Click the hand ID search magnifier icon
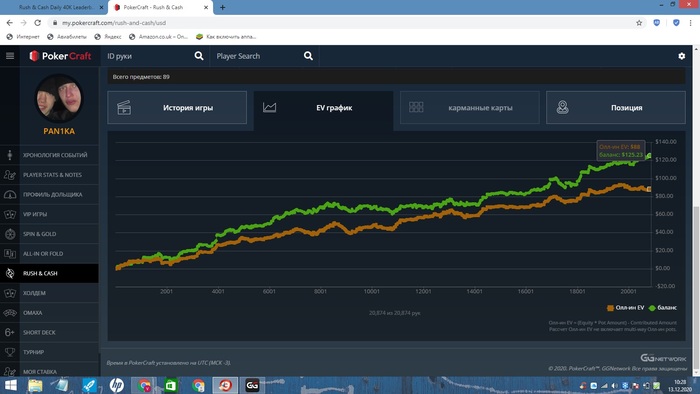The width and height of the screenshot is (700, 394). point(199,56)
